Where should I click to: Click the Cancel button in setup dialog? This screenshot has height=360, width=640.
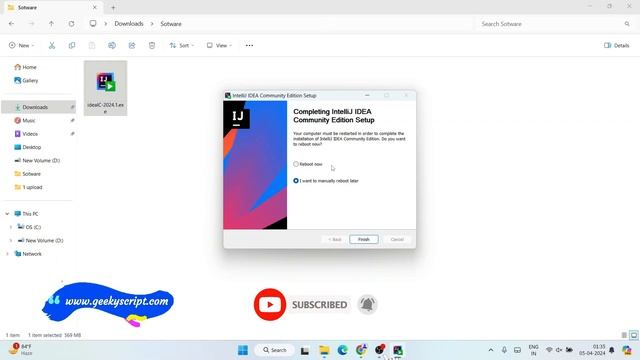point(397,240)
